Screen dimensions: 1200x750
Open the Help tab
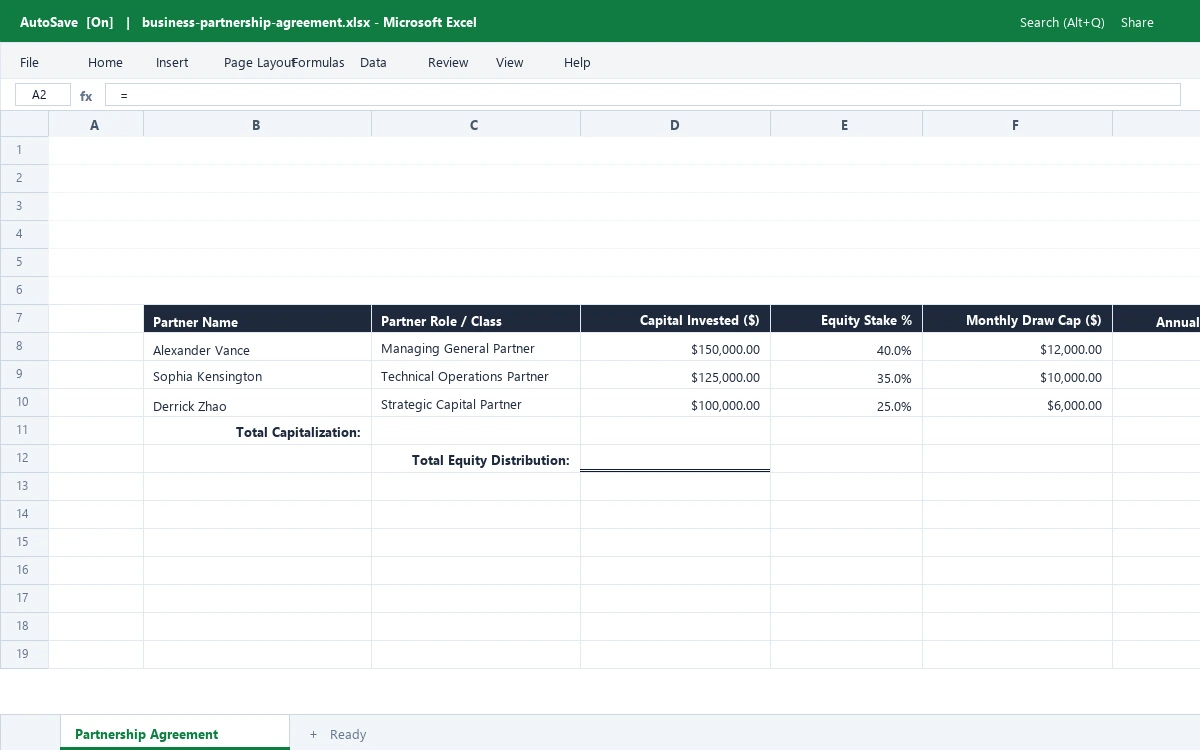click(x=577, y=62)
